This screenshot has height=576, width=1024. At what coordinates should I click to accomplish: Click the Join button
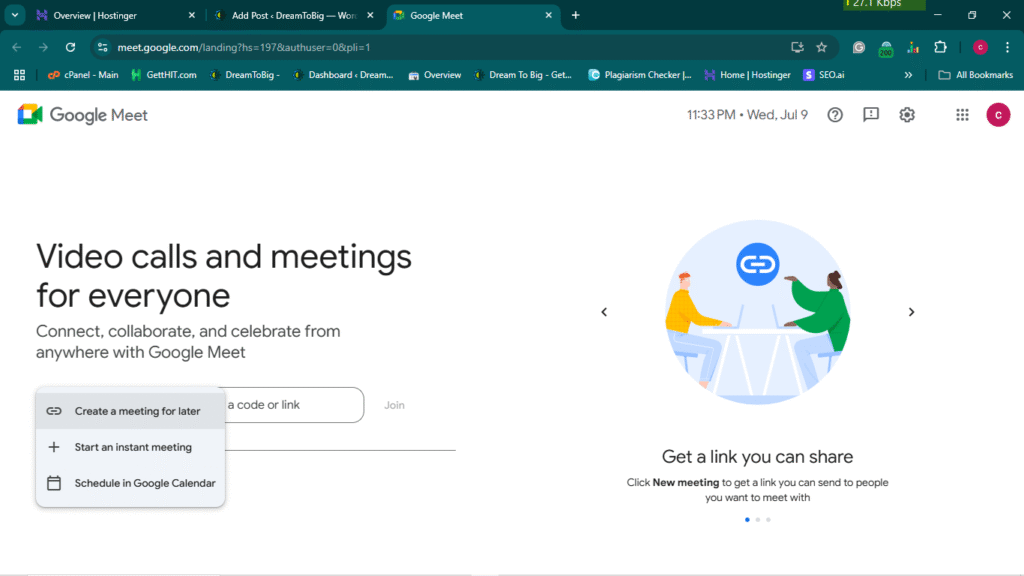[x=394, y=405]
